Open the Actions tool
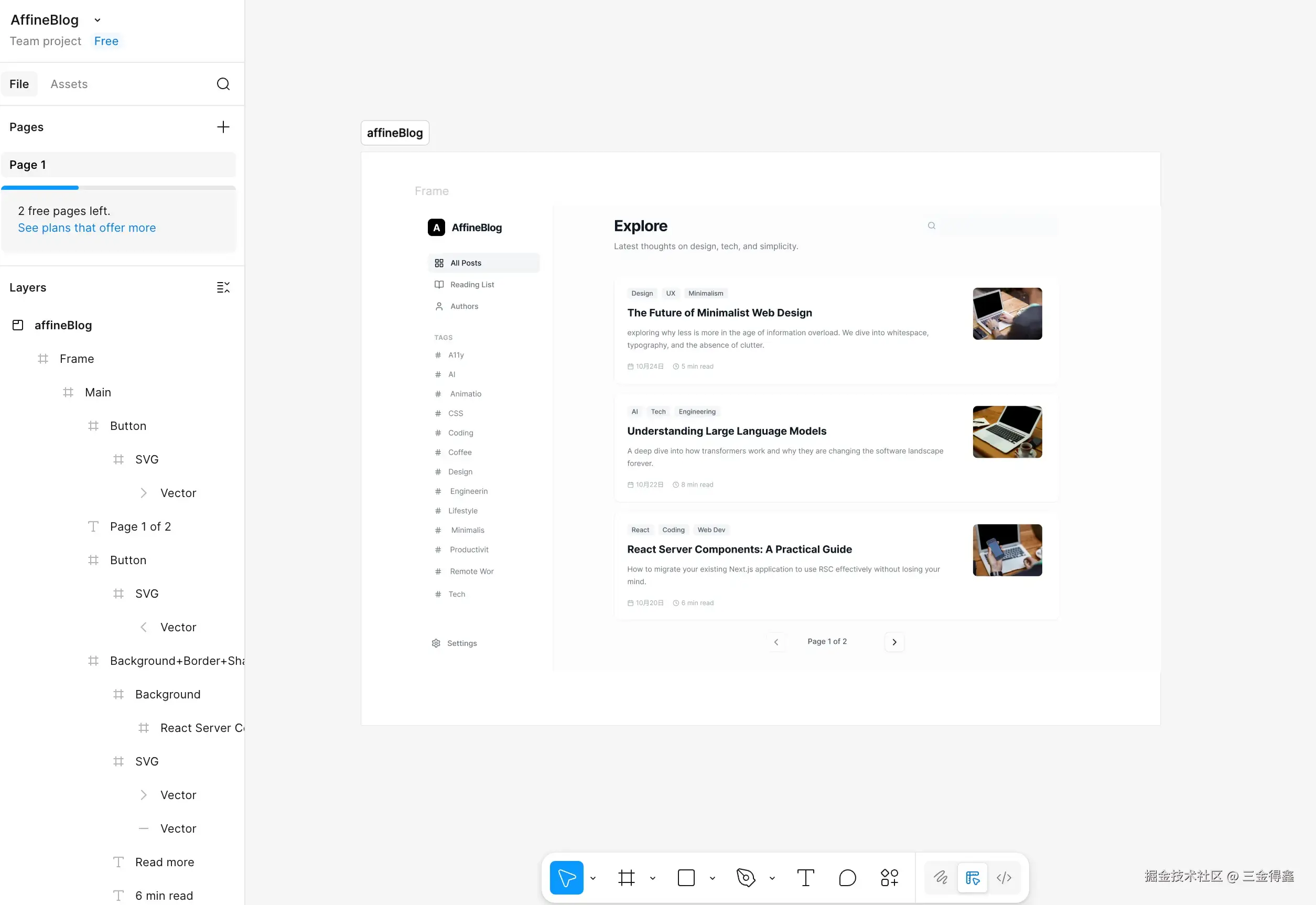The image size is (1316, 905). (889, 877)
